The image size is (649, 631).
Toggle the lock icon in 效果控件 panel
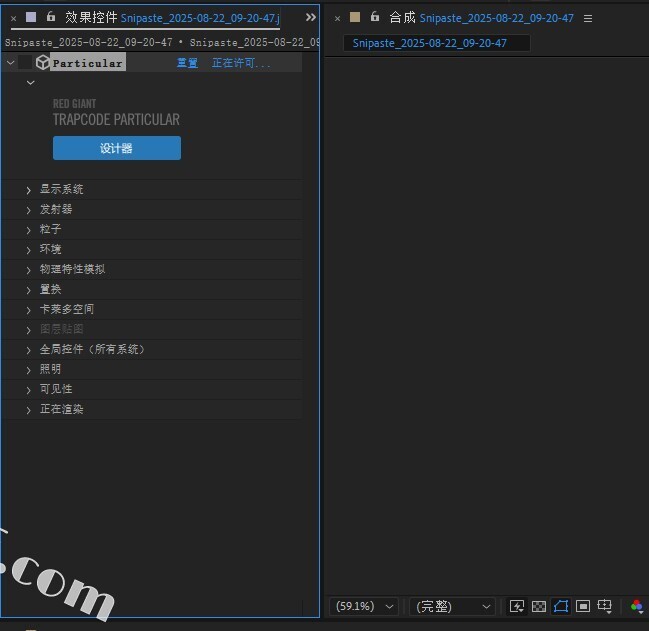pyautogui.click(x=50, y=17)
